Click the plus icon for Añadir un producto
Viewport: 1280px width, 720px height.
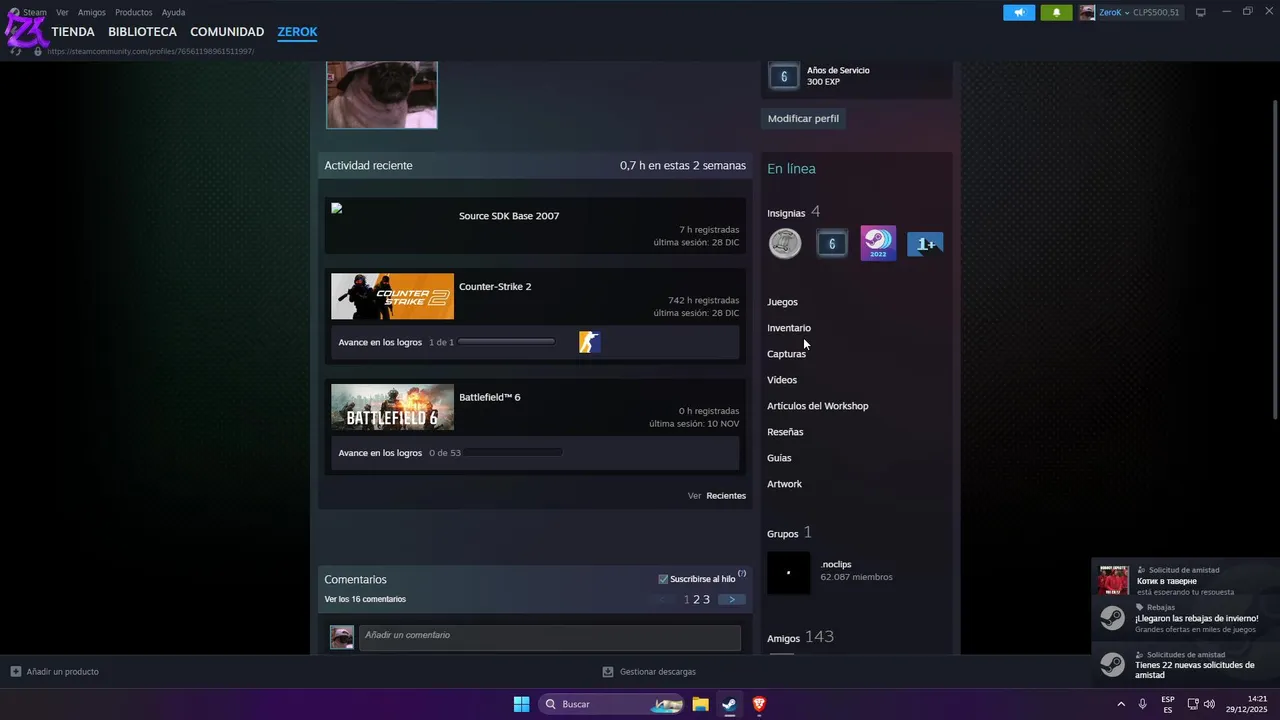click(15, 671)
